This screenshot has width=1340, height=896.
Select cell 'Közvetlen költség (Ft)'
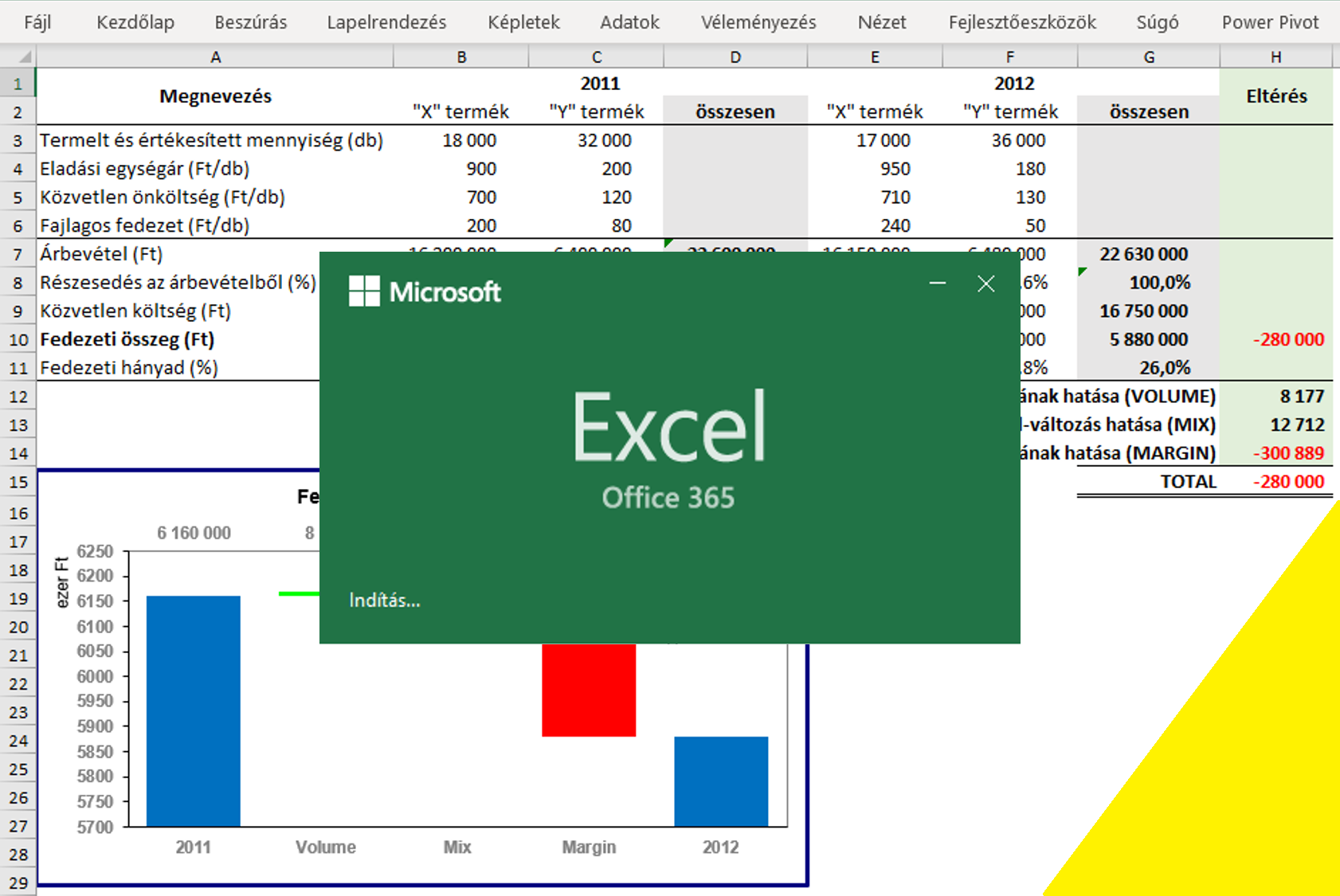click(x=178, y=311)
